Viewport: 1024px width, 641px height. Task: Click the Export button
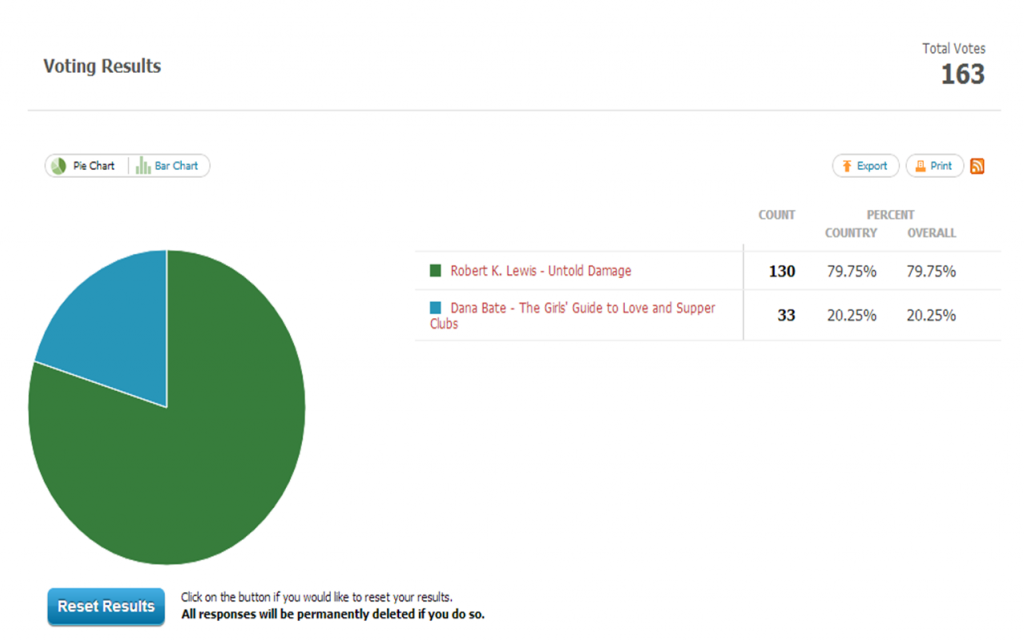point(865,166)
